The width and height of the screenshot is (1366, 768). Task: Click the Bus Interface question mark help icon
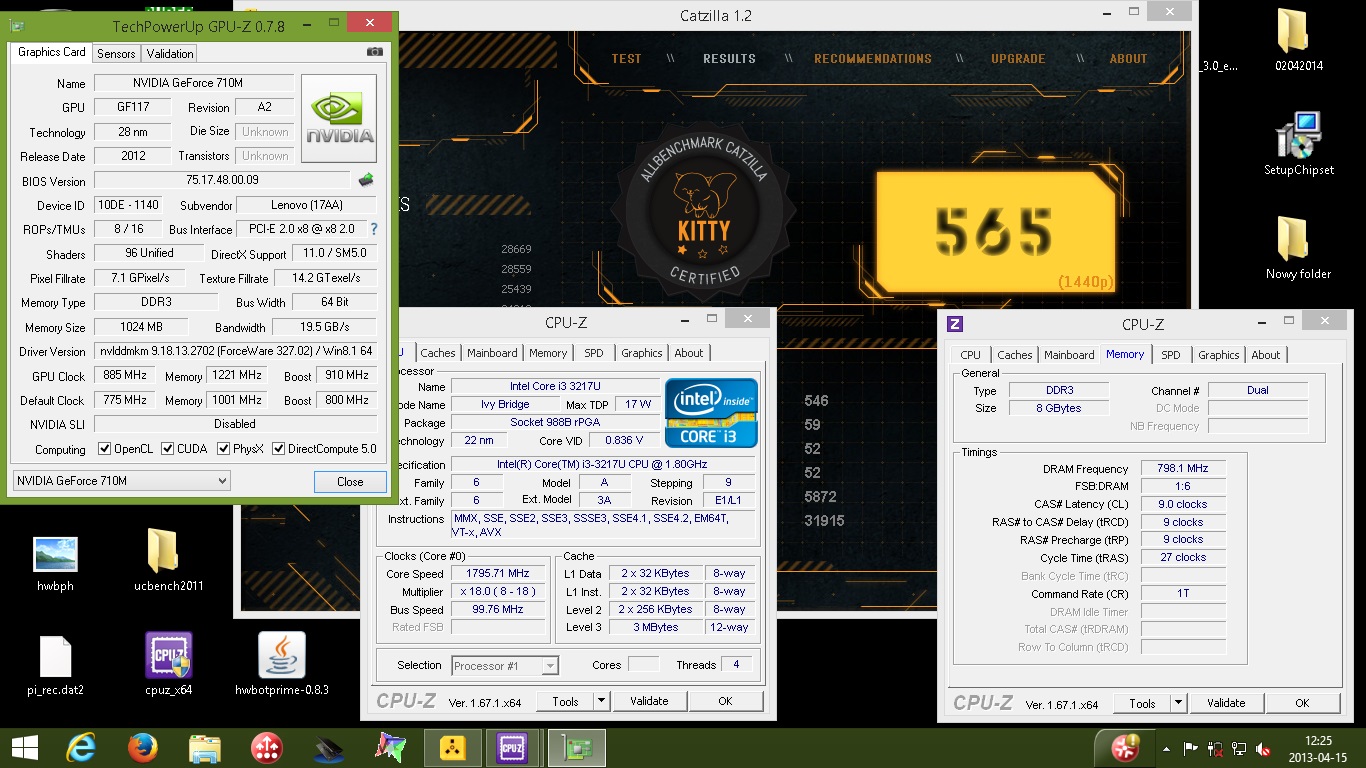tap(374, 229)
